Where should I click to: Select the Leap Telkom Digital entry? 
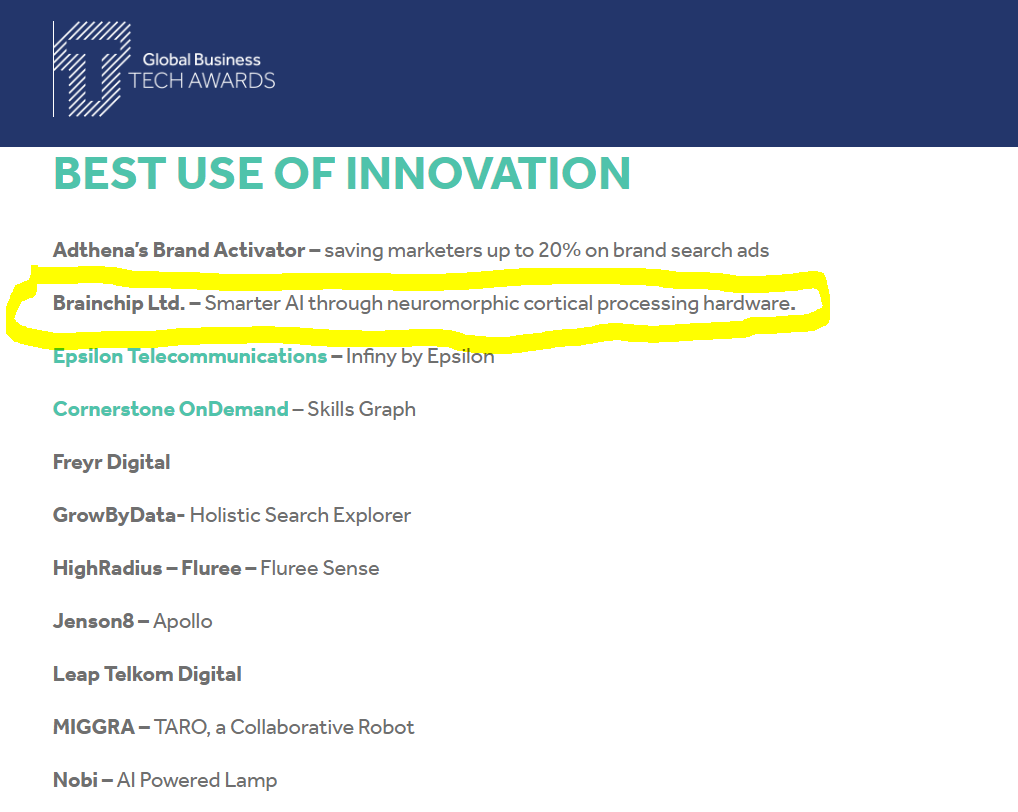point(146,674)
